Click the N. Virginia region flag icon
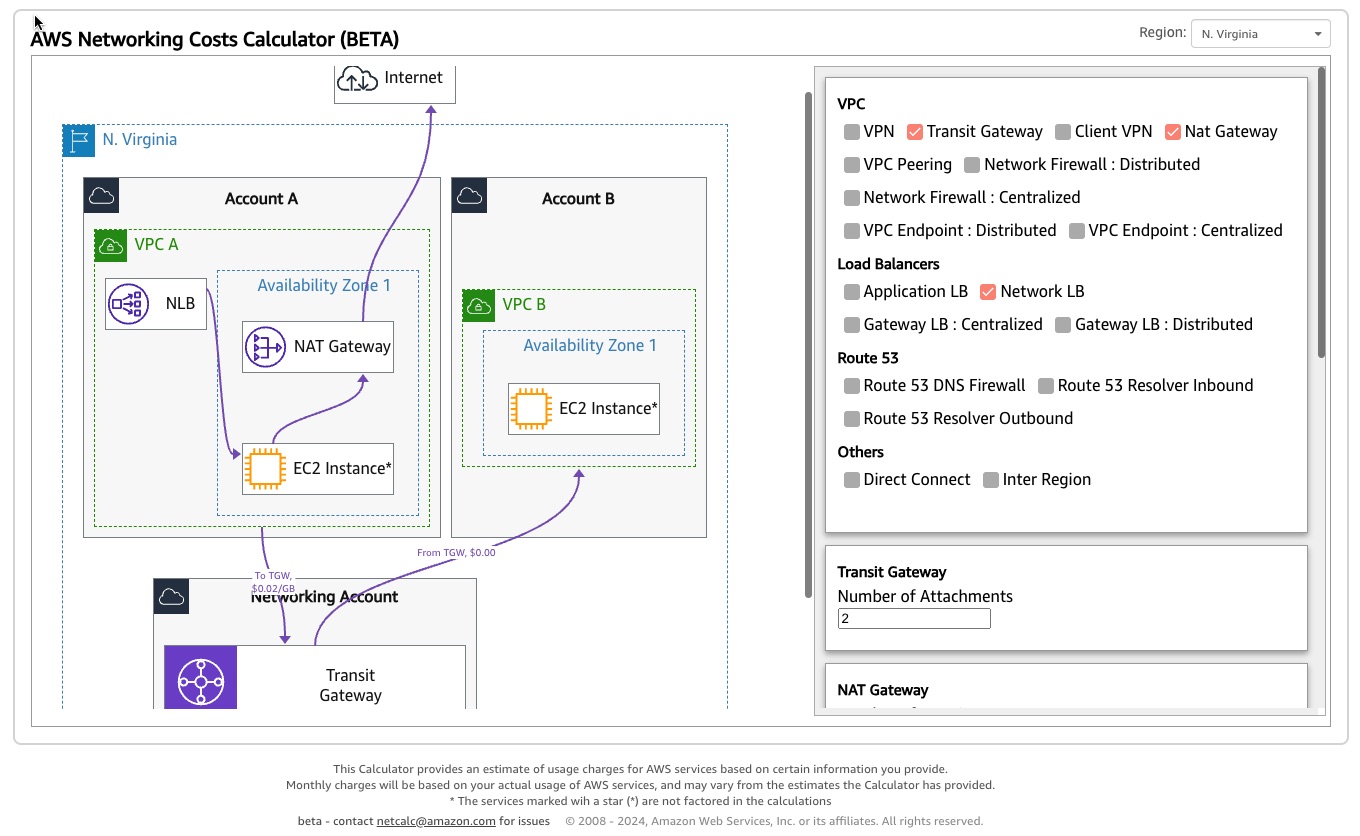The height and width of the screenshot is (836, 1360). (79, 141)
